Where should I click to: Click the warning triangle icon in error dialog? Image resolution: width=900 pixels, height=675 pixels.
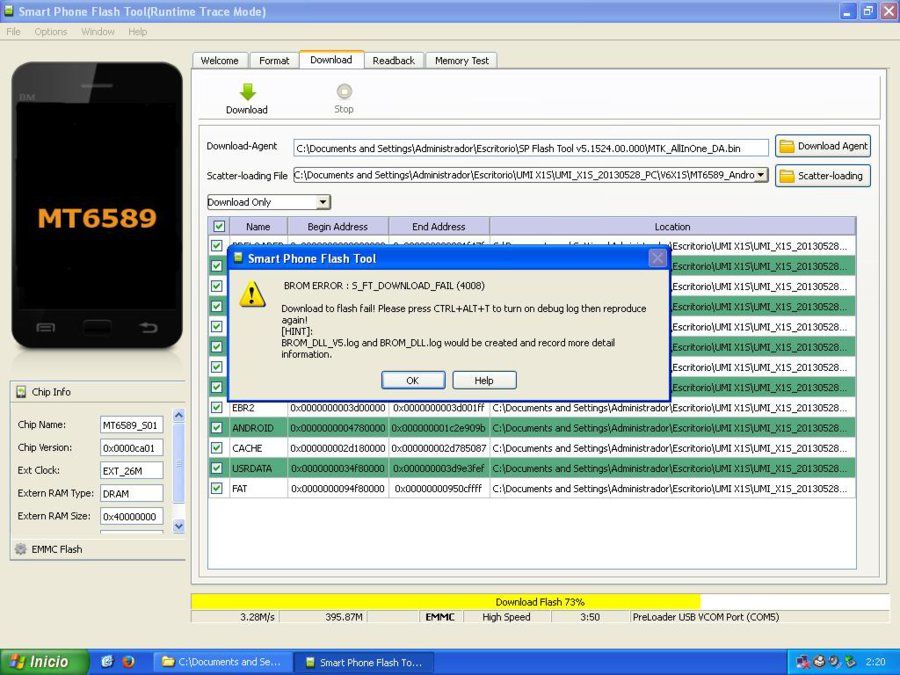[x=252, y=294]
